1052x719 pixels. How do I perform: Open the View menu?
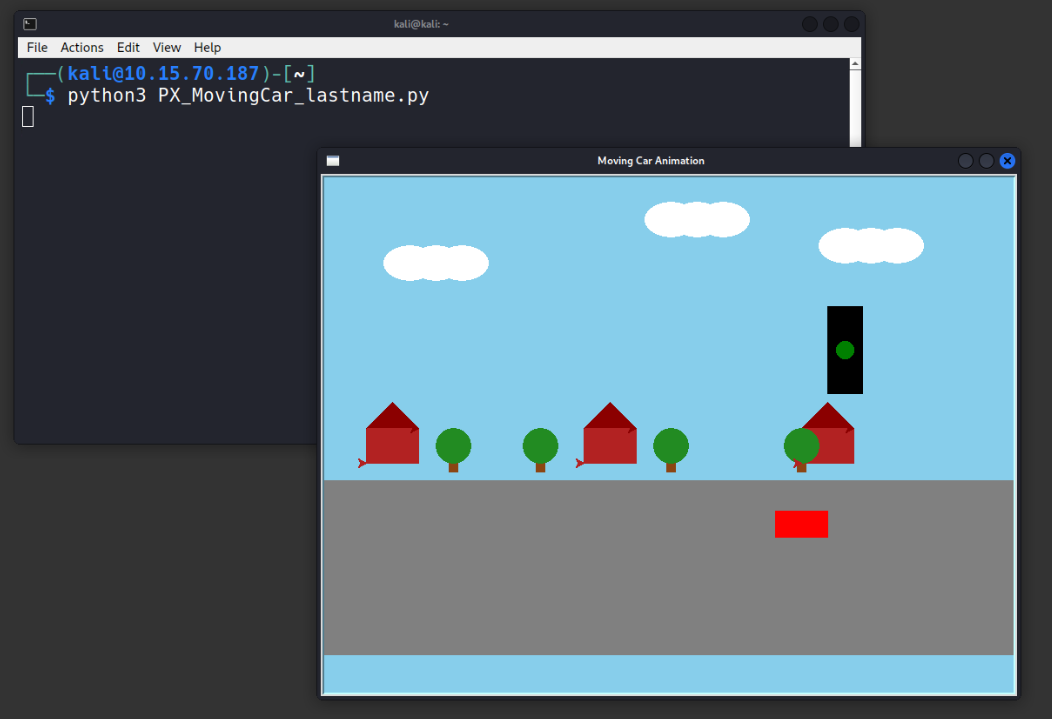coord(167,47)
